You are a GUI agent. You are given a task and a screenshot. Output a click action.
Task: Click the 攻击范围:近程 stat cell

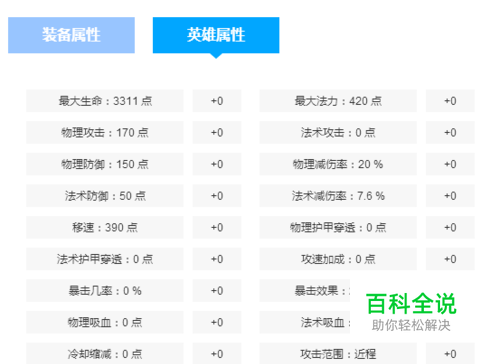click(338, 353)
